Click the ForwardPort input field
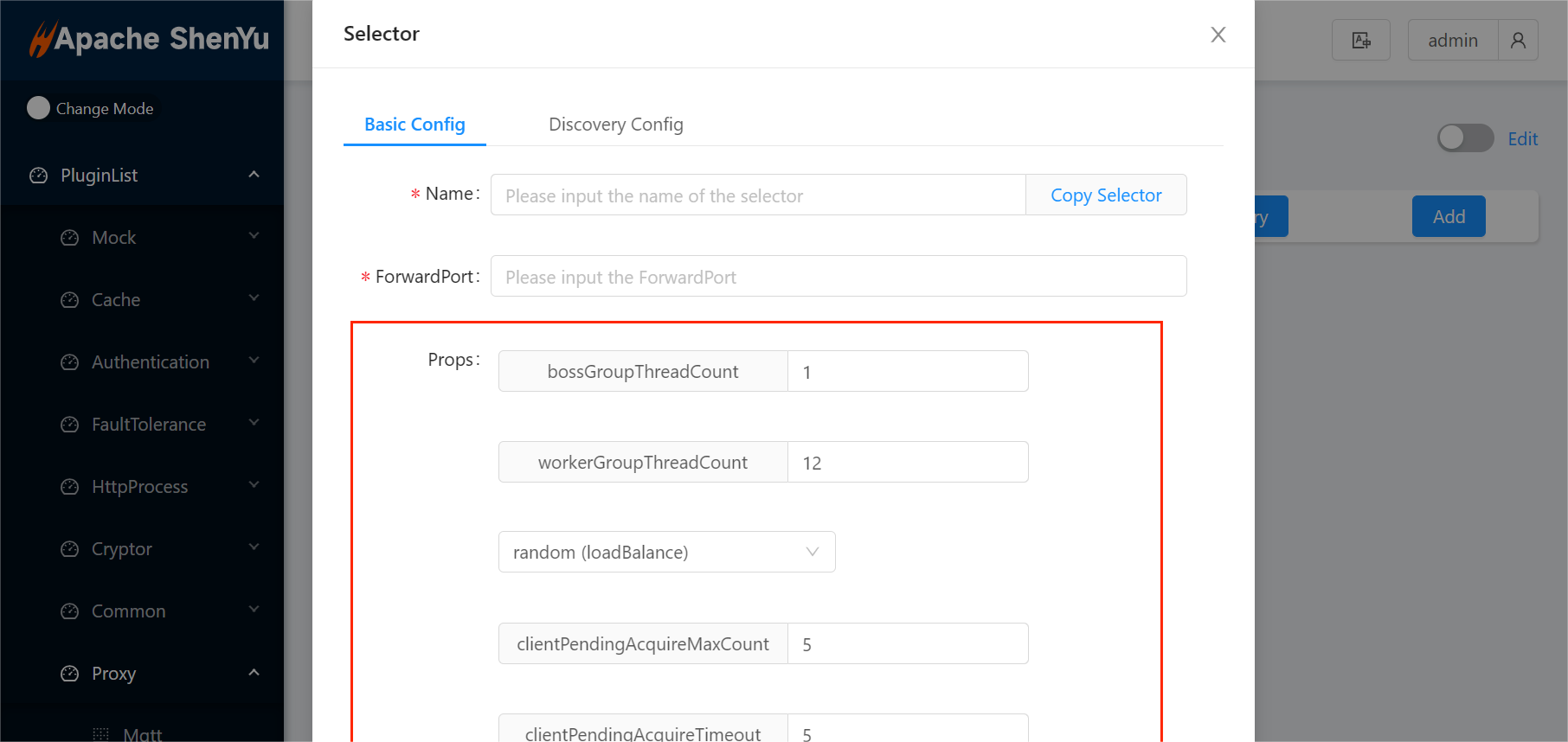1568x742 pixels. coord(838,277)
